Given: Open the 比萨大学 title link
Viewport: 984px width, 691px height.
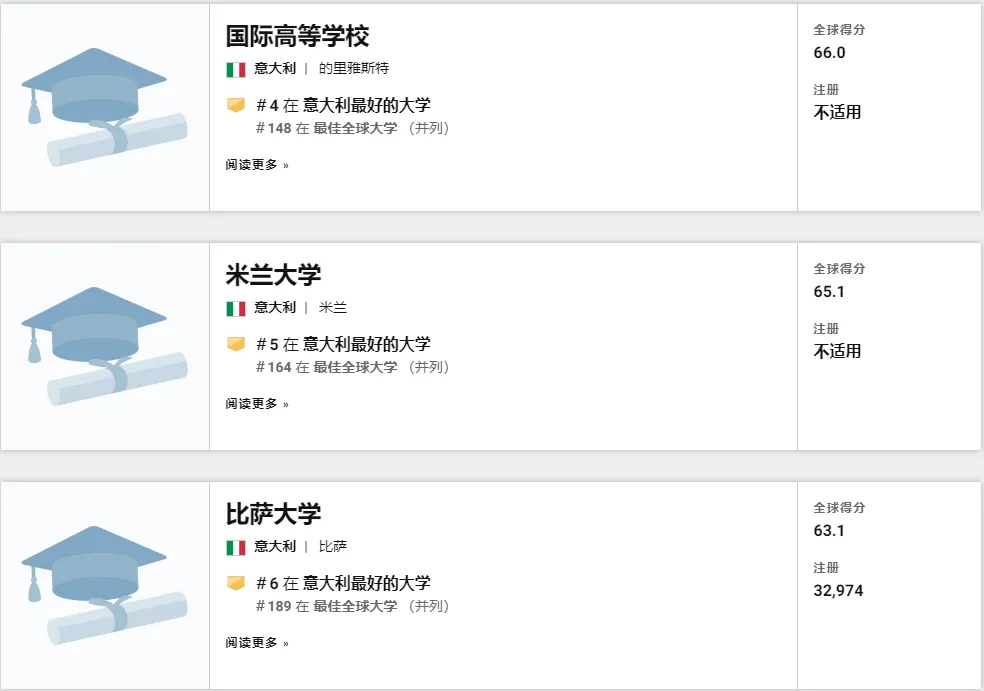Looking at the screenshot, I should [x=273, y=515].
